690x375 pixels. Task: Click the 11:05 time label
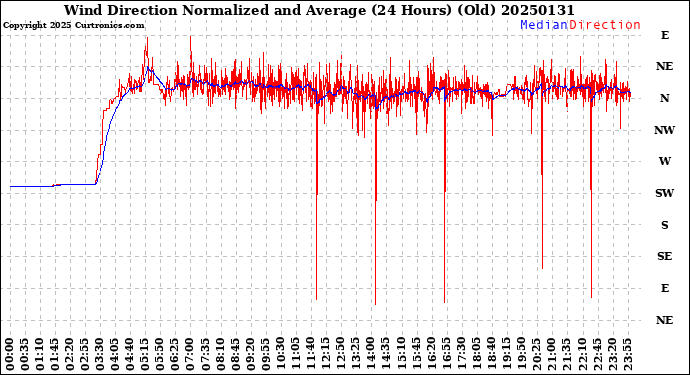[x=296, y=355]
